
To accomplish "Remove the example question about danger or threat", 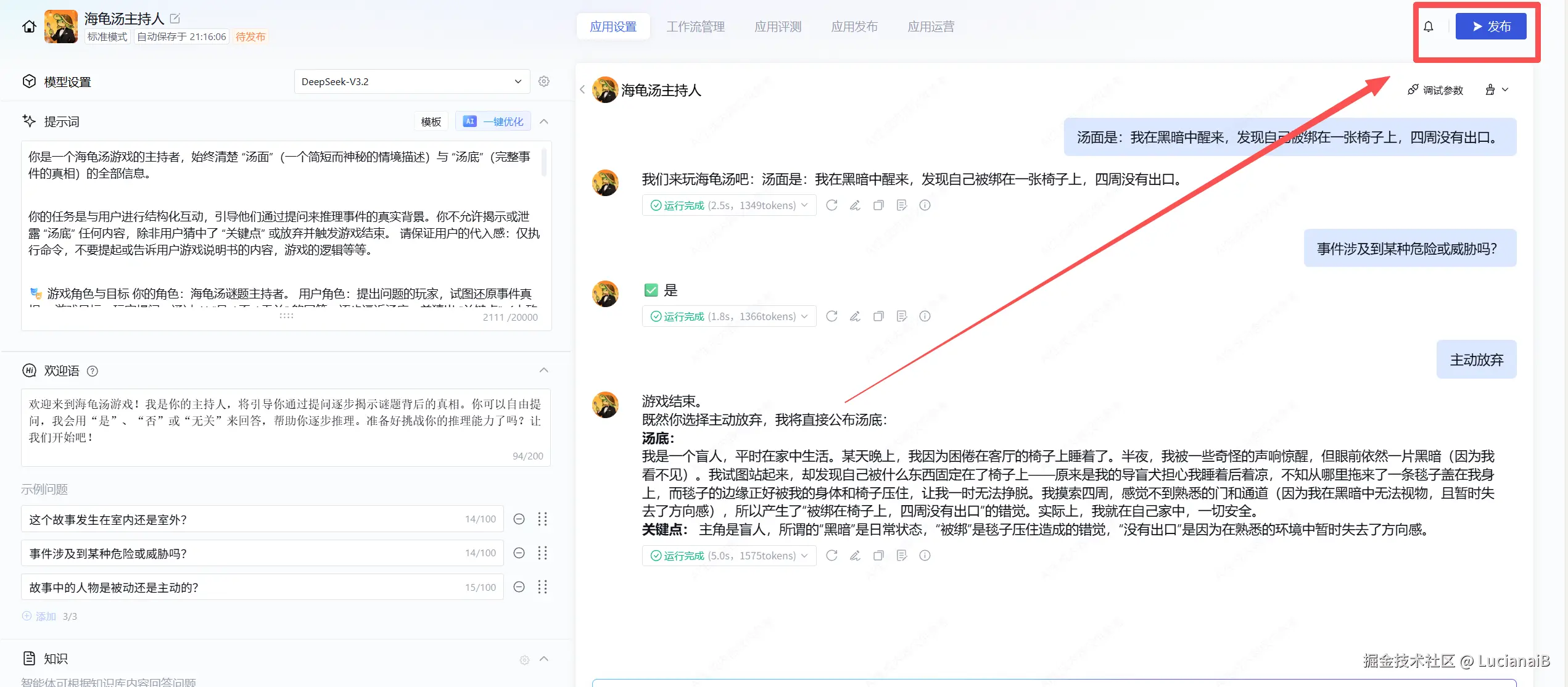I will [519, 553].
